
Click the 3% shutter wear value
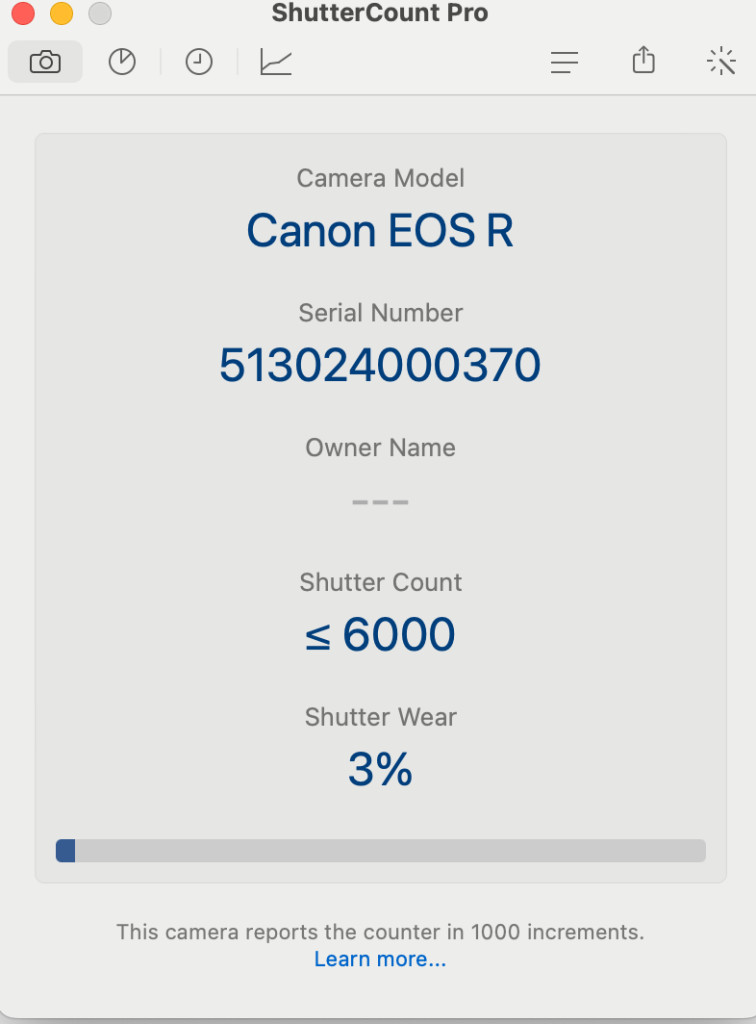point(380,769)
